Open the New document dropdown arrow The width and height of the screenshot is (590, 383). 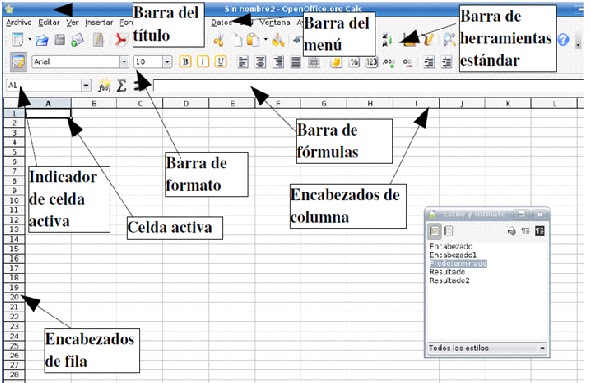29,40
